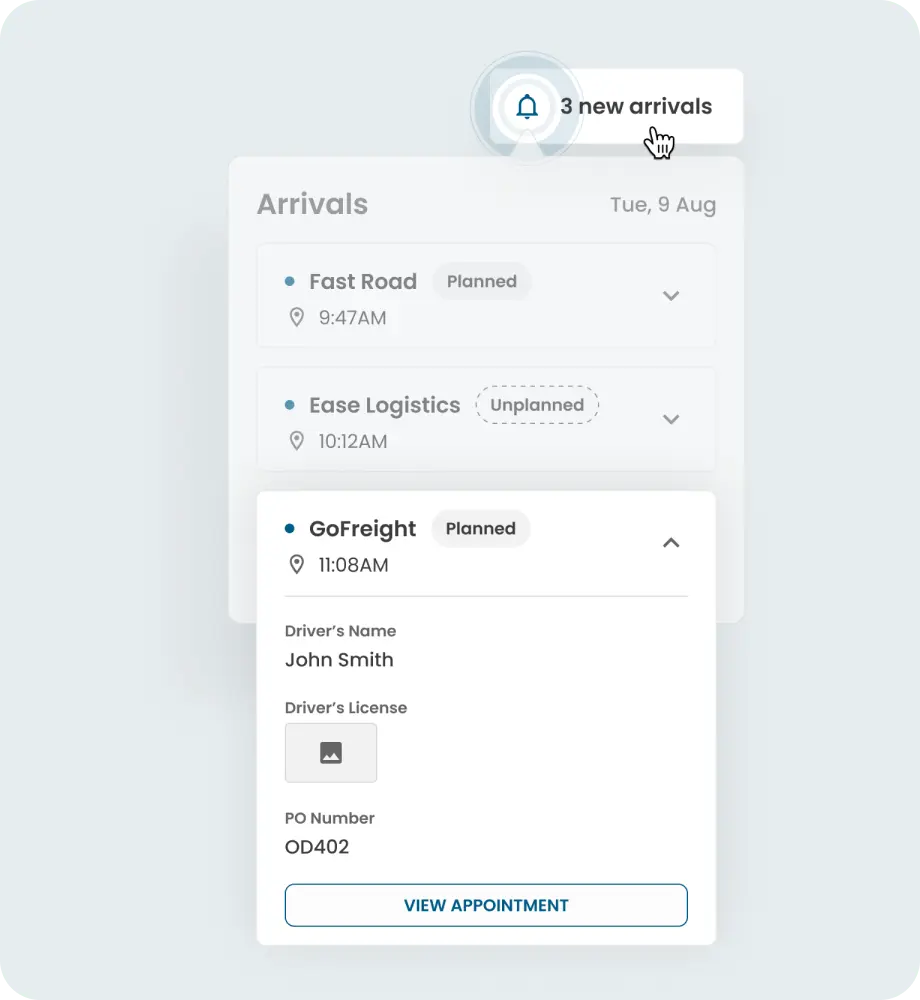Expand the Fast Road arrival entry

tap(671, 296)
